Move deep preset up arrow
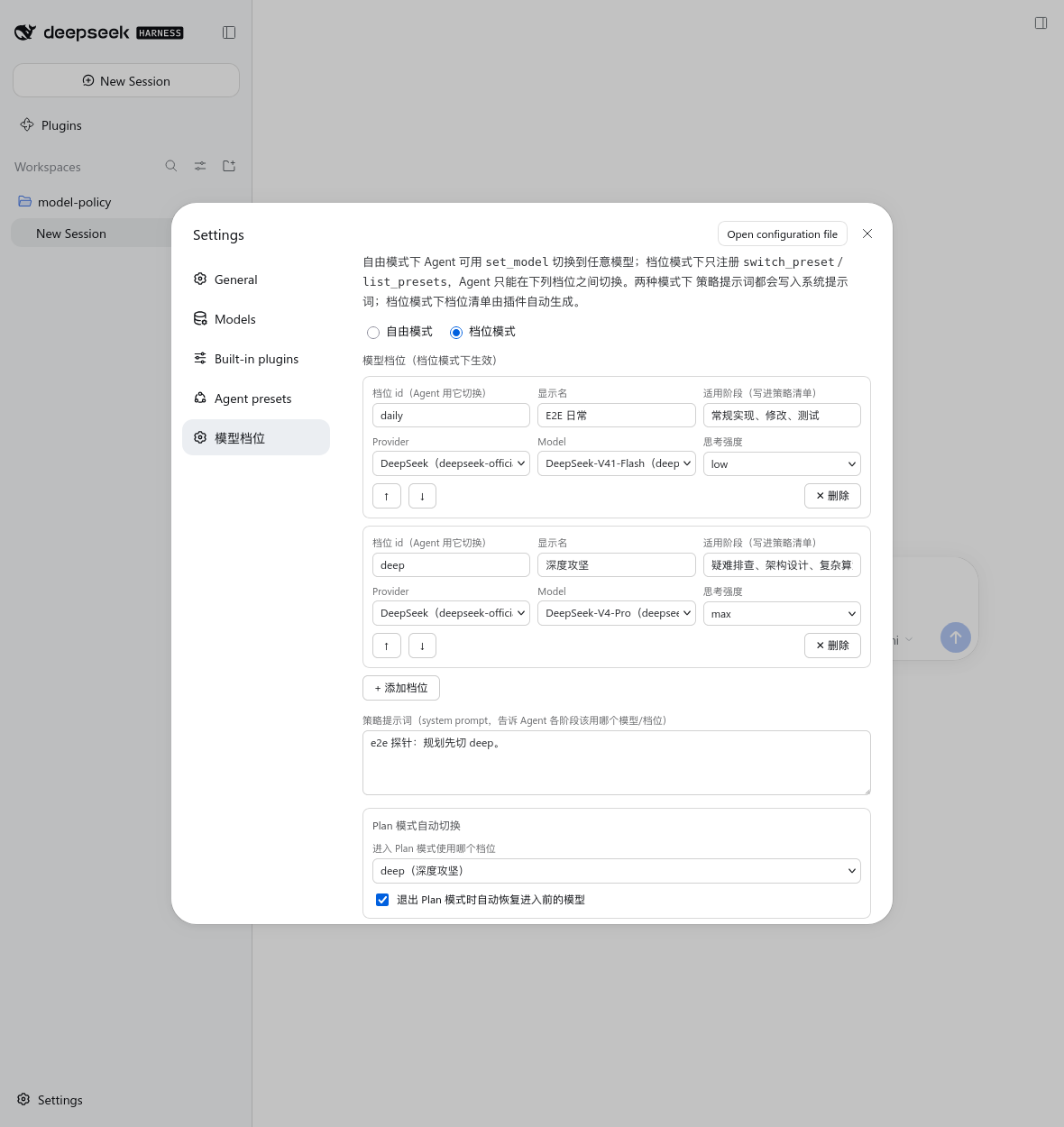 (x=387, y=646)
